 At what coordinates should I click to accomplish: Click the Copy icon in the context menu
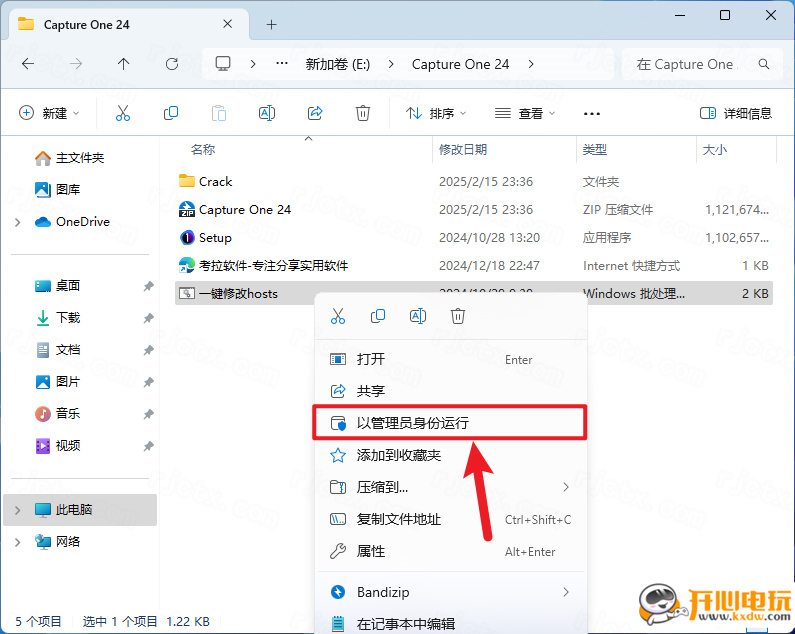click(378, 316)
